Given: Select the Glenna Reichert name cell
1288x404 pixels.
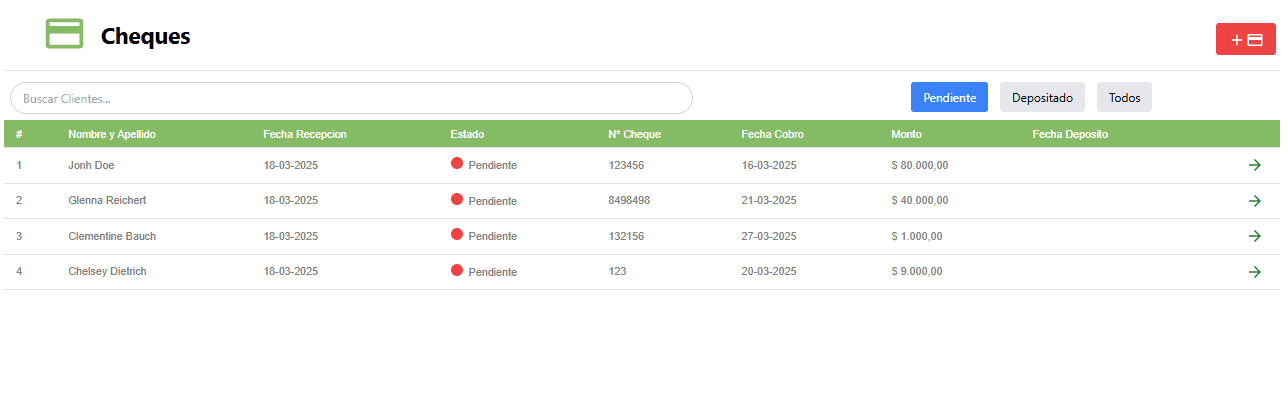Looking at the screenshot, I should pos(107,201).
